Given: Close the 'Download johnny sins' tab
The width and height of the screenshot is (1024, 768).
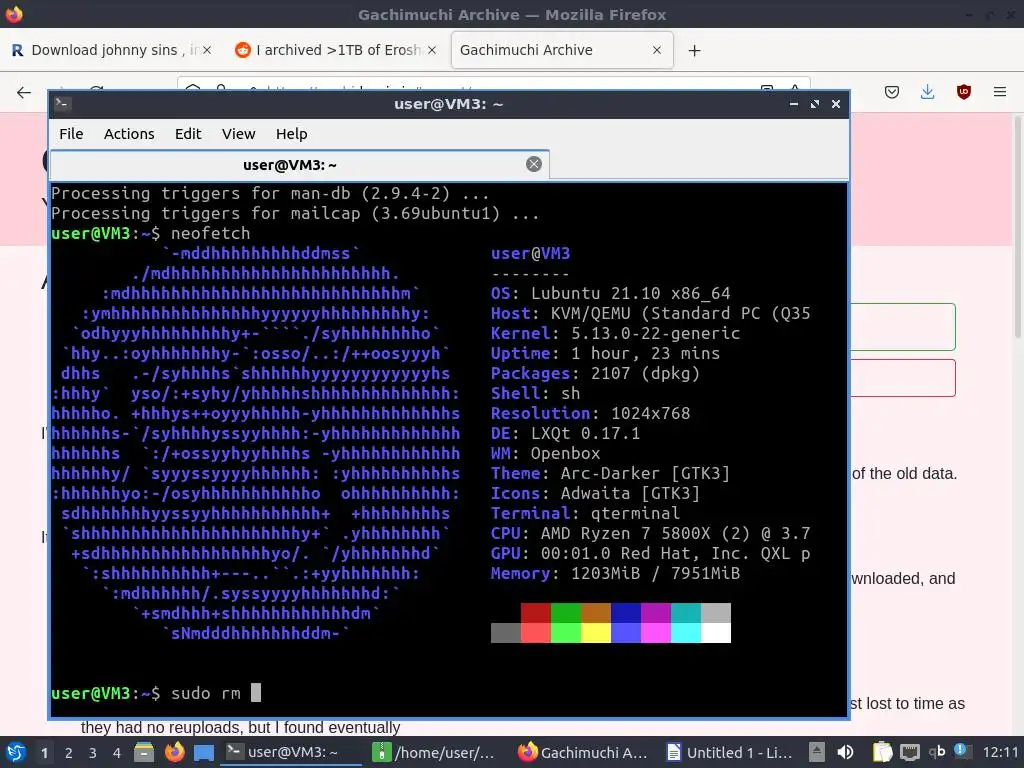Looking at the screenshot, I should pos(207,50).
